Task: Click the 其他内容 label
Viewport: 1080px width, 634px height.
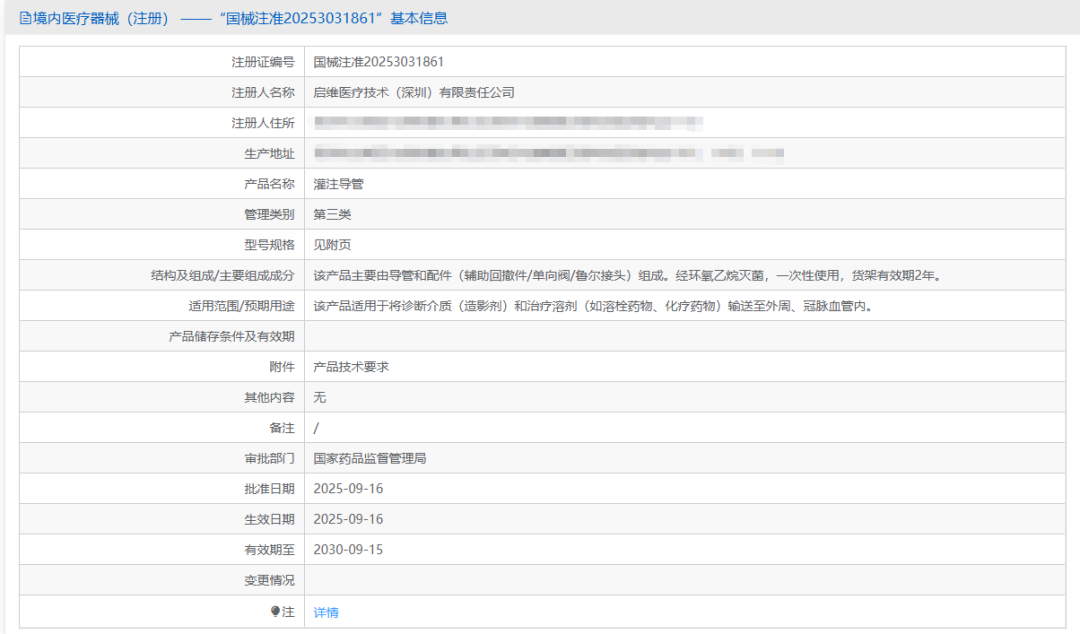Action: (x=269, y=397)
